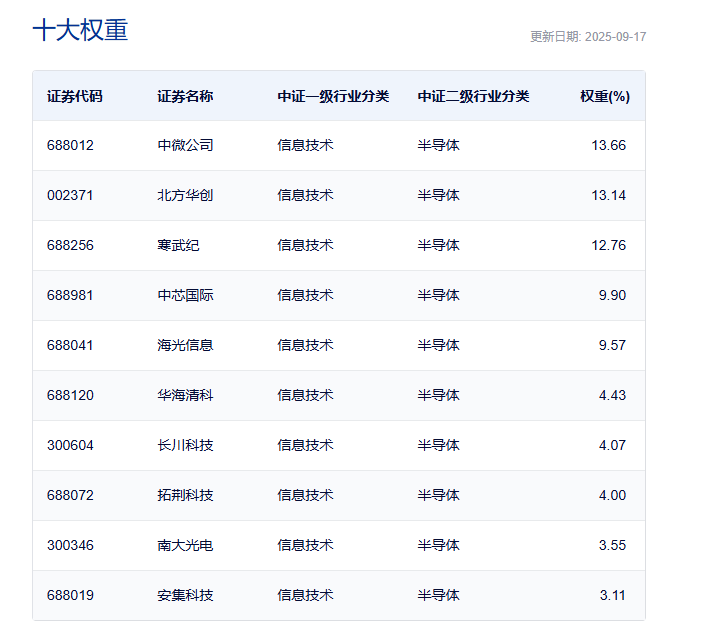Screen dimensions: 711x641
Task: Click the 安集科技 security name
Action: point(185,595)
